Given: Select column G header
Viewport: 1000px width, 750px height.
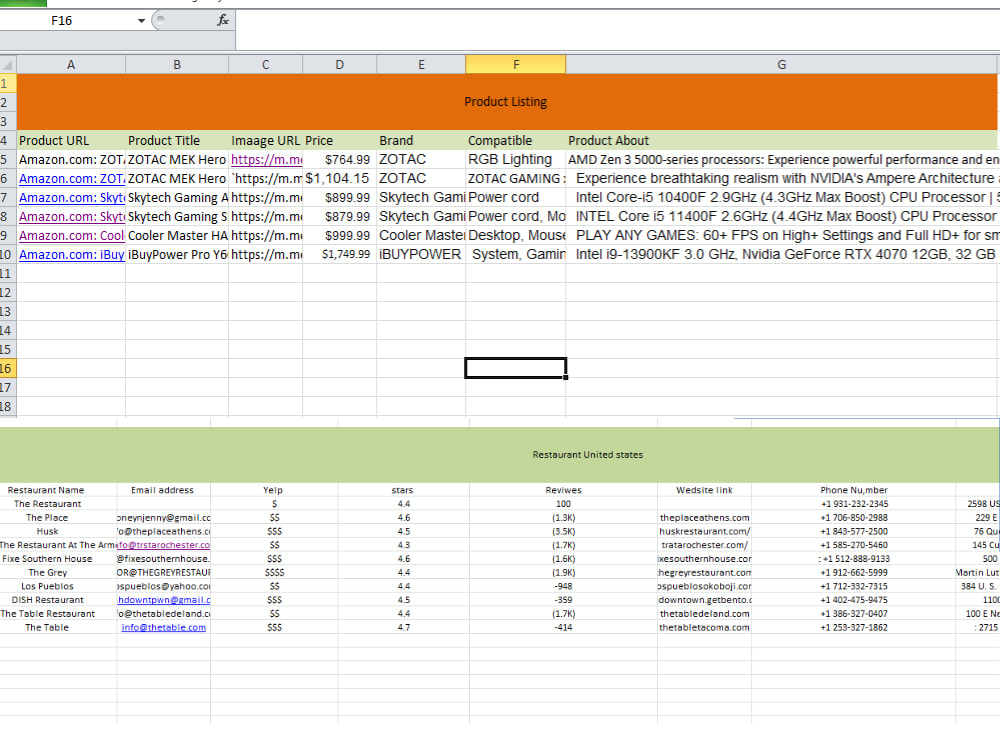Looking at the screenshot, I should pos(781,63).
